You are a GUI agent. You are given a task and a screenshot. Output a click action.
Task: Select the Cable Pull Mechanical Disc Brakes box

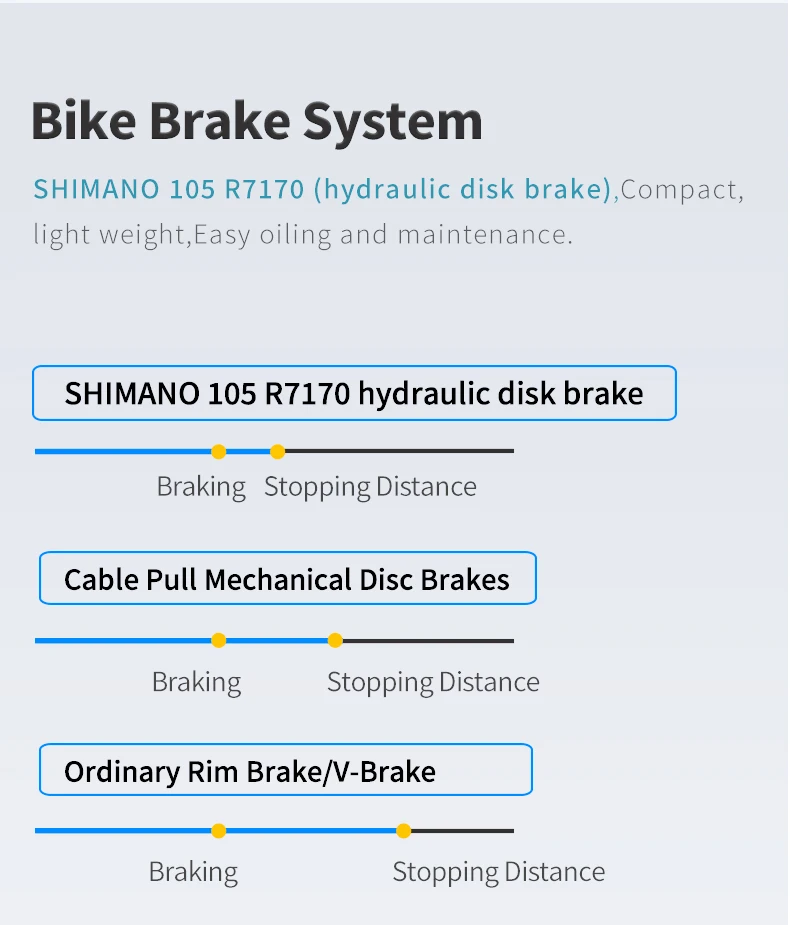287,579
